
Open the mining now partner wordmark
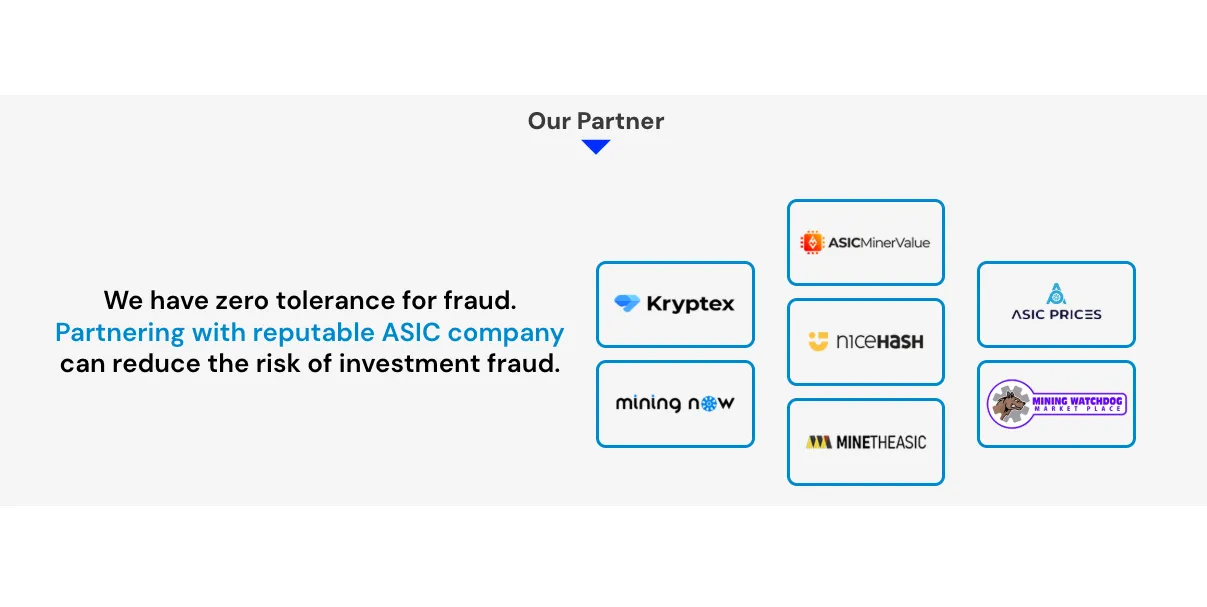tap(675, 404)
